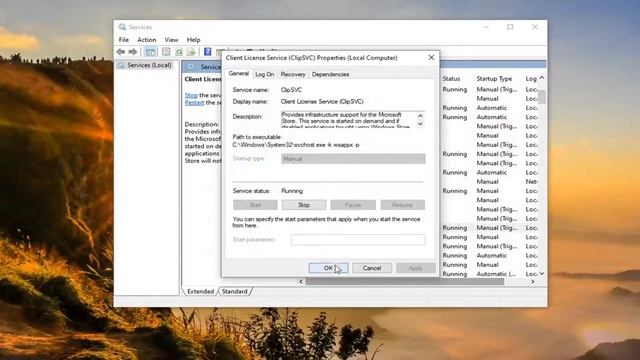Open the Help menu in Services
Viewport: 640px width, 360px height.
tap(193, 40)
